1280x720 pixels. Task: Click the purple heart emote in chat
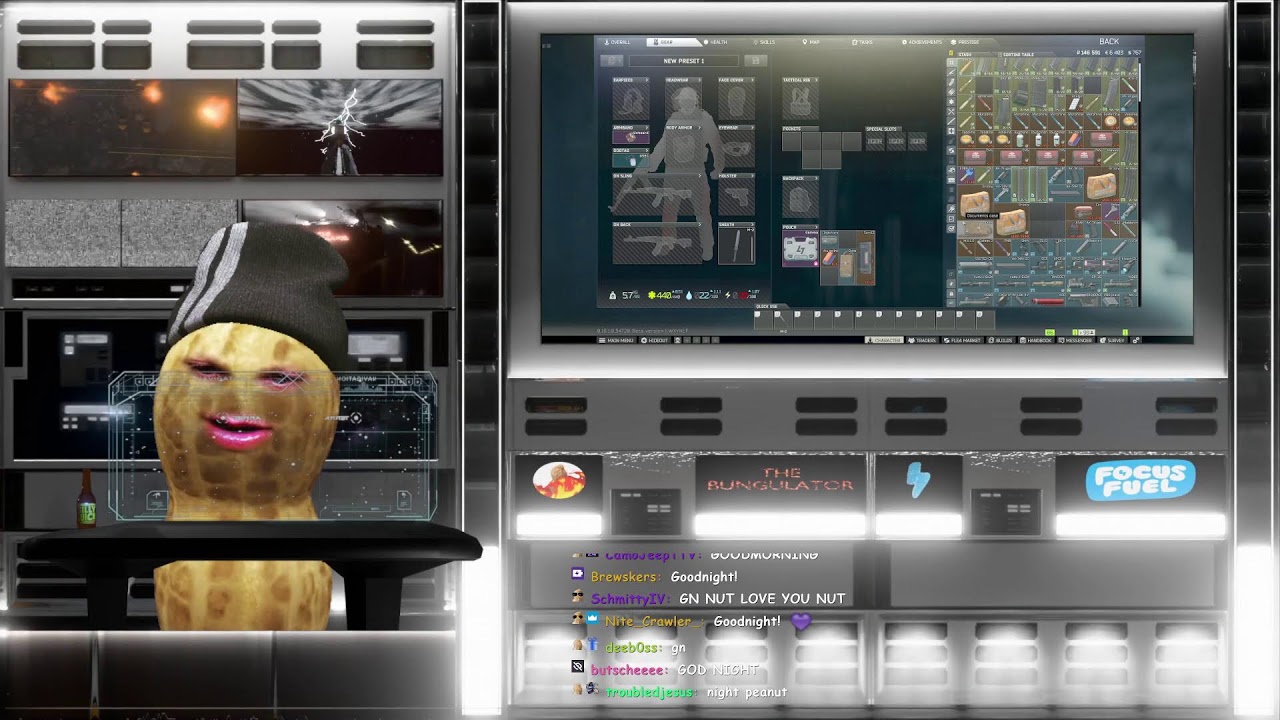click(x=800, y=621)
